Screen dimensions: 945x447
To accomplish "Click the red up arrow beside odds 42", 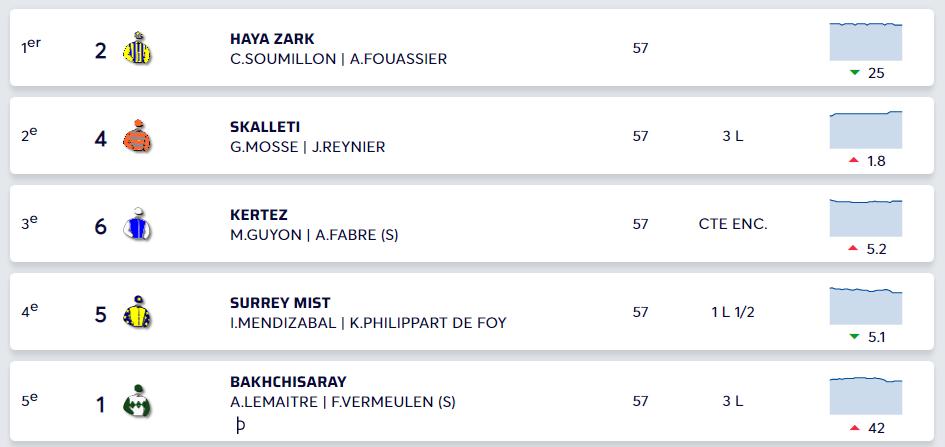I will (x=854, y=428).
